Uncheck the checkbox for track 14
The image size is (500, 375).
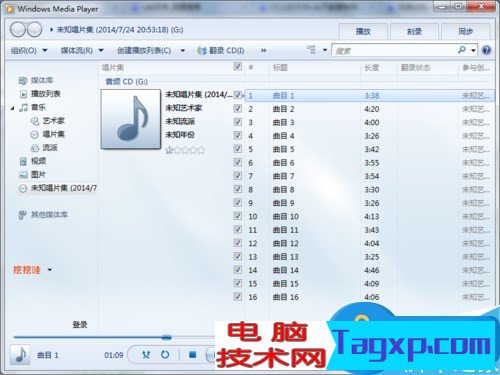tap(238, 269)
